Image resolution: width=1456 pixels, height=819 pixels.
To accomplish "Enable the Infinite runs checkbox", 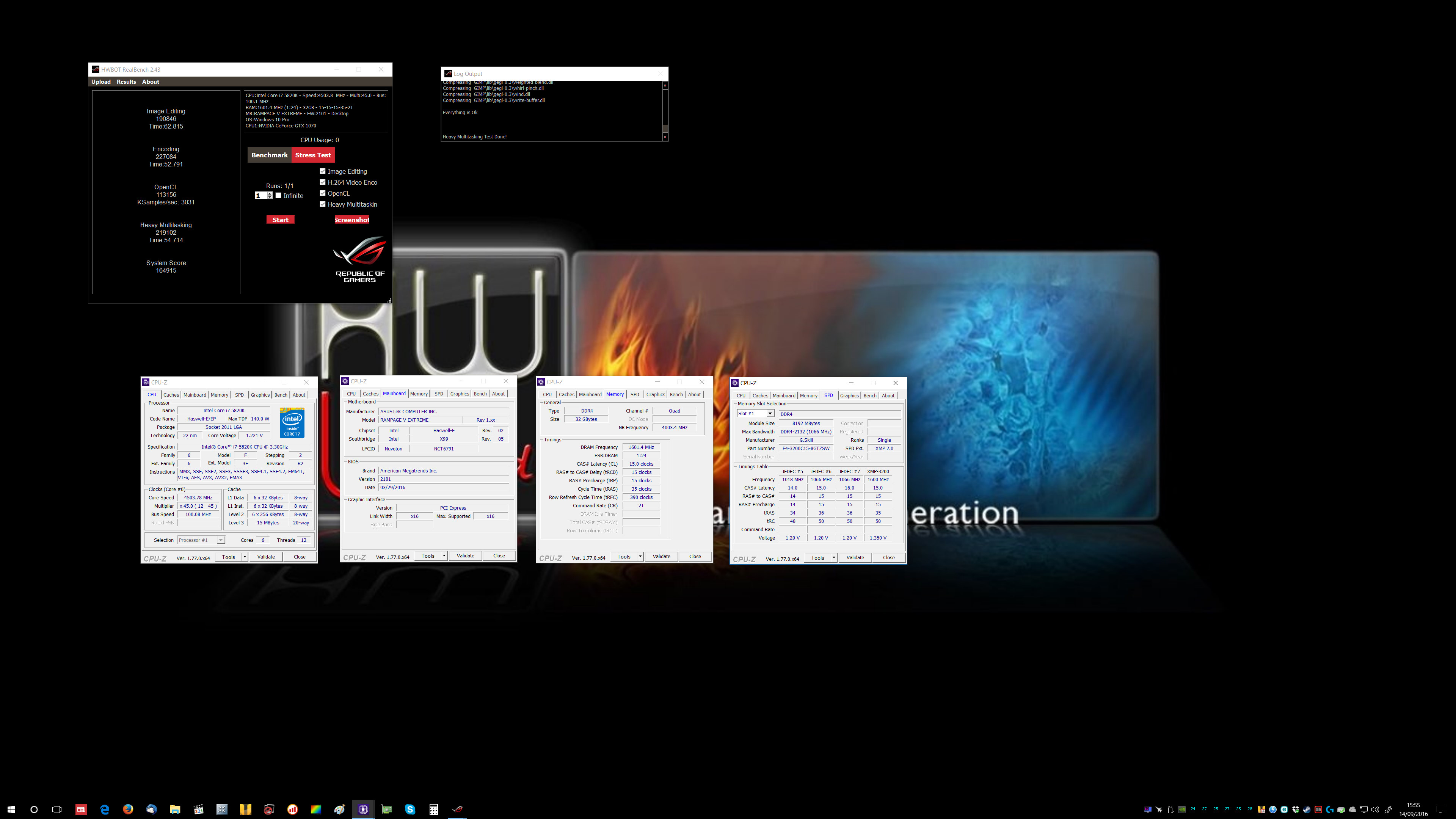I will coord(278,196).
